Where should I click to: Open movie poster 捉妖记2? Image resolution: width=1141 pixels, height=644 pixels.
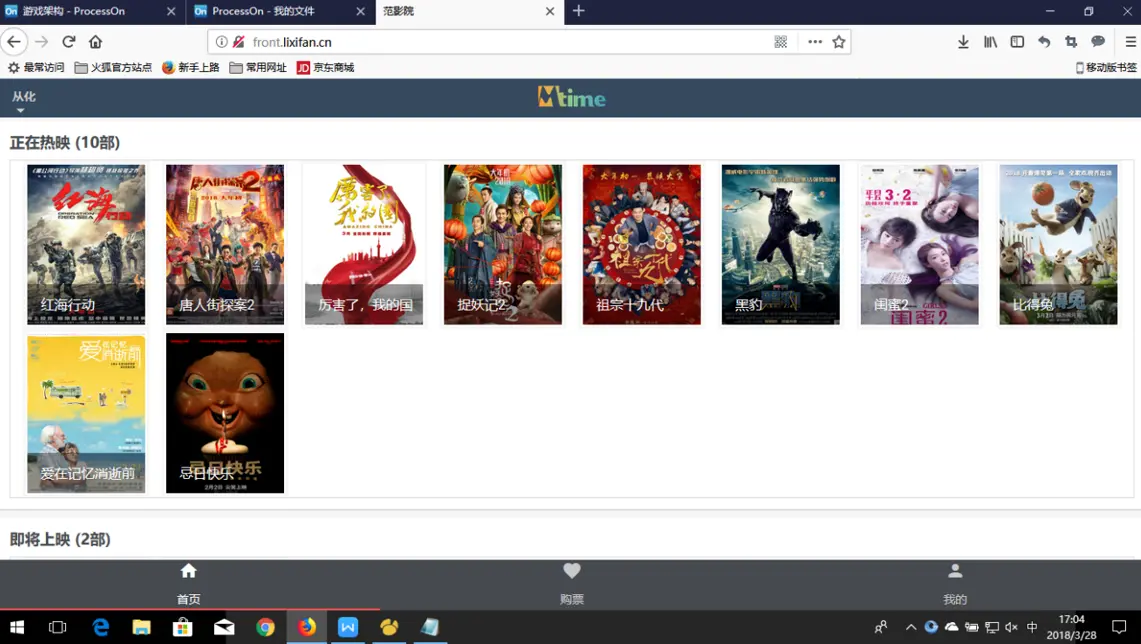click(x=503, y=245)
